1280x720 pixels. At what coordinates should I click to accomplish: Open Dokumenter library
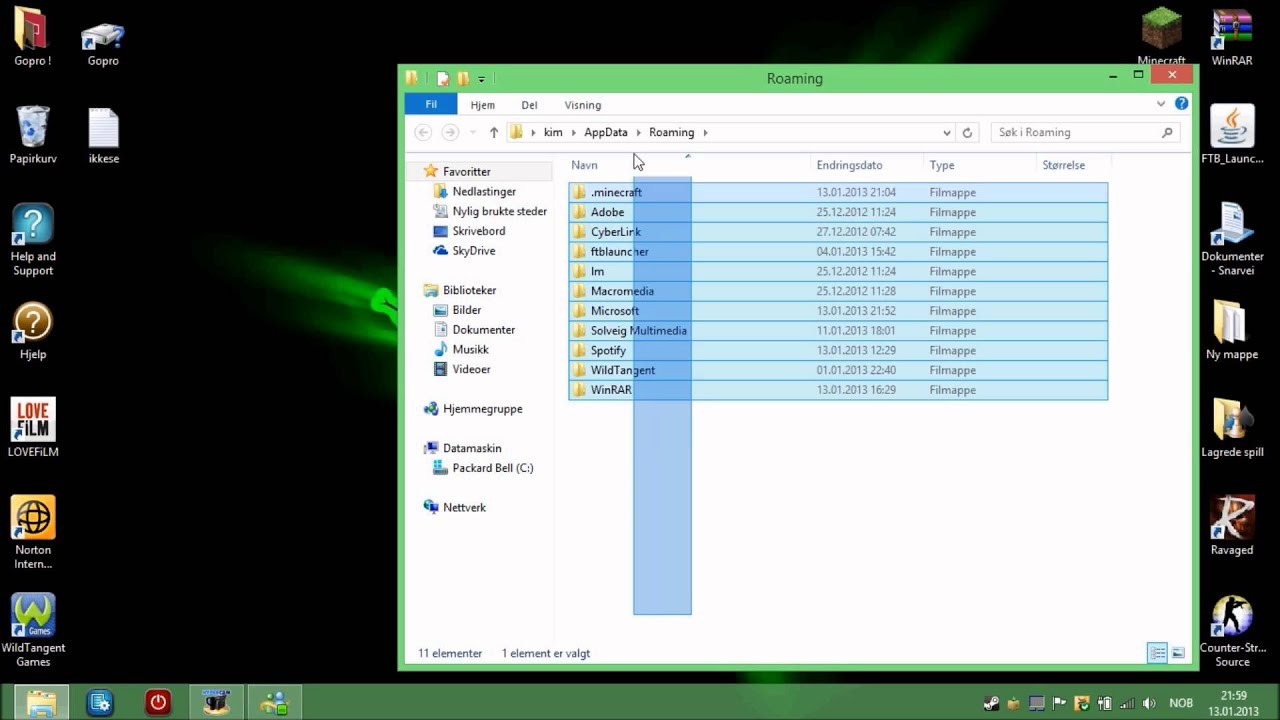pyautogui.click(x=483, y=330)
